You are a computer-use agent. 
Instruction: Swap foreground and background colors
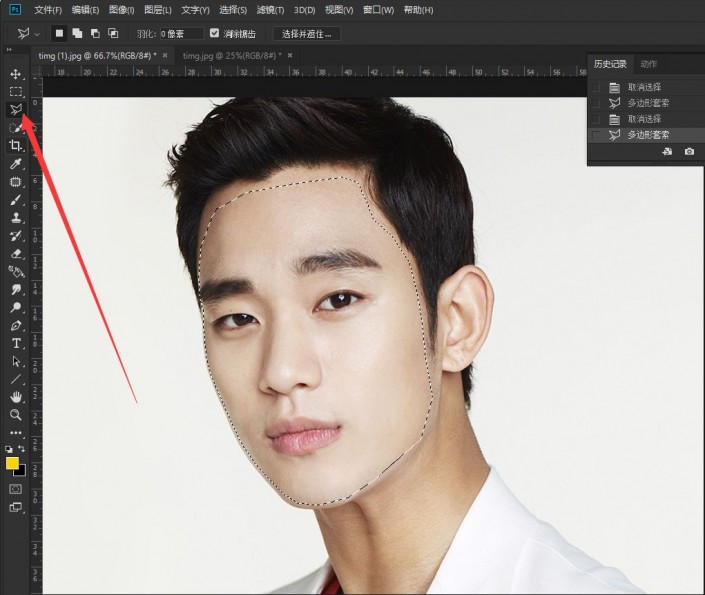[x=21, y=448]
